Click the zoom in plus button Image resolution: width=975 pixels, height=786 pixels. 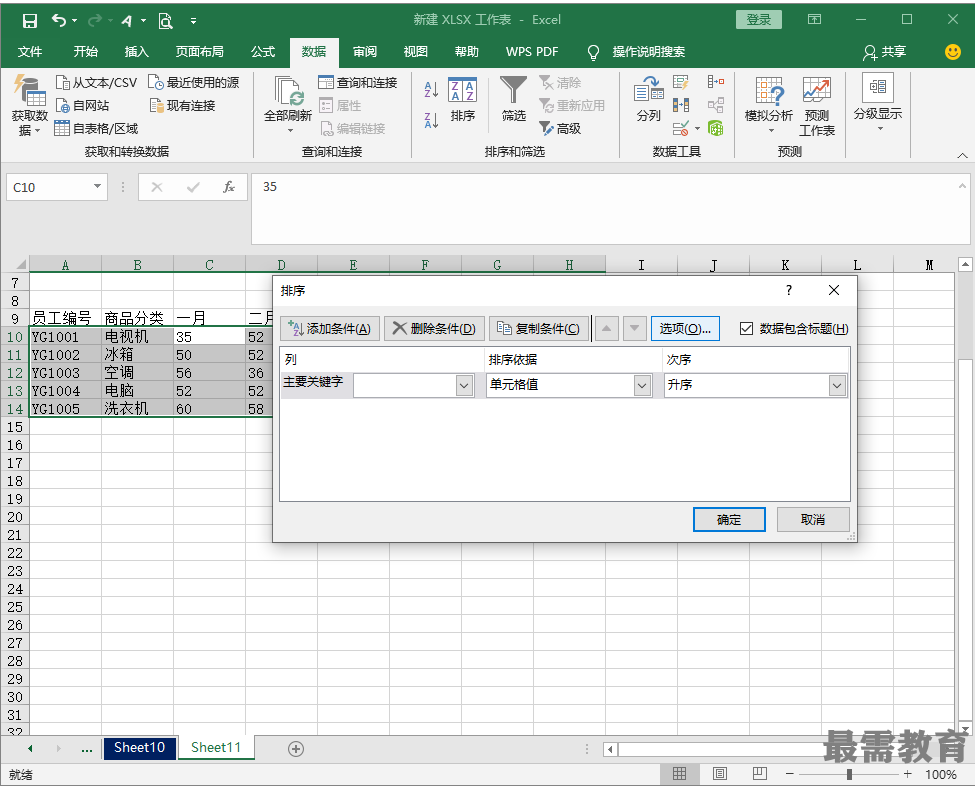coord(907,774)
